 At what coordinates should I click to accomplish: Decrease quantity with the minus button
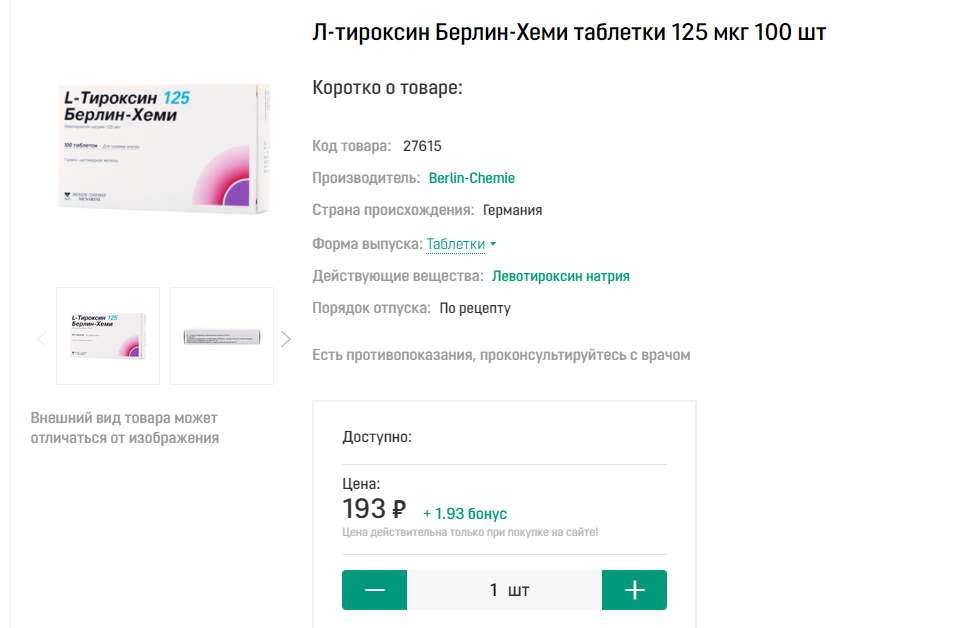pyautogui.click(x=375, y=590)
